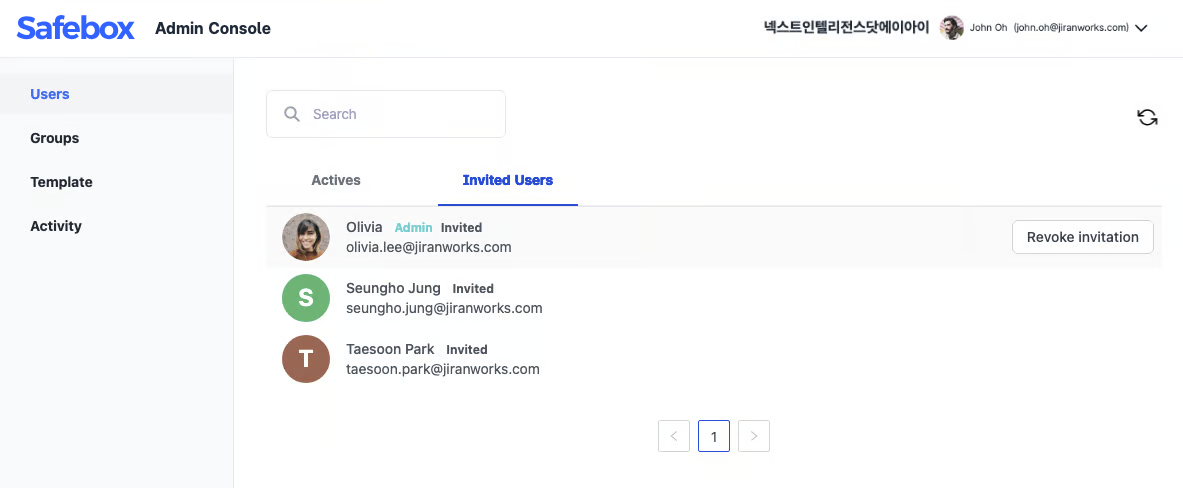Viewport: 1183px width, 488px height.
Task: Open Groups in the sidebar
Action: pos(55,138)
